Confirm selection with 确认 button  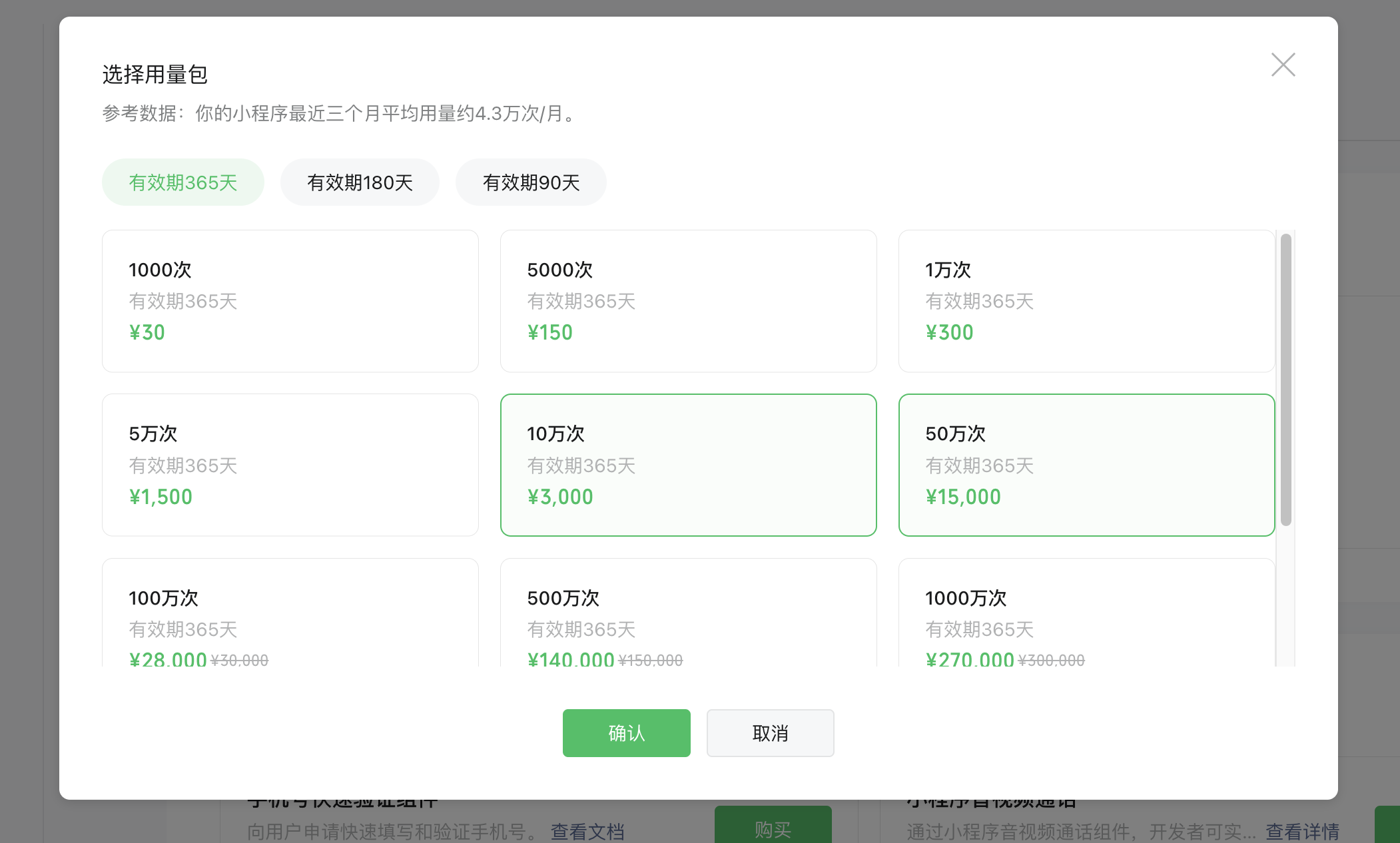pyautogui.click(x=626, y=733)
